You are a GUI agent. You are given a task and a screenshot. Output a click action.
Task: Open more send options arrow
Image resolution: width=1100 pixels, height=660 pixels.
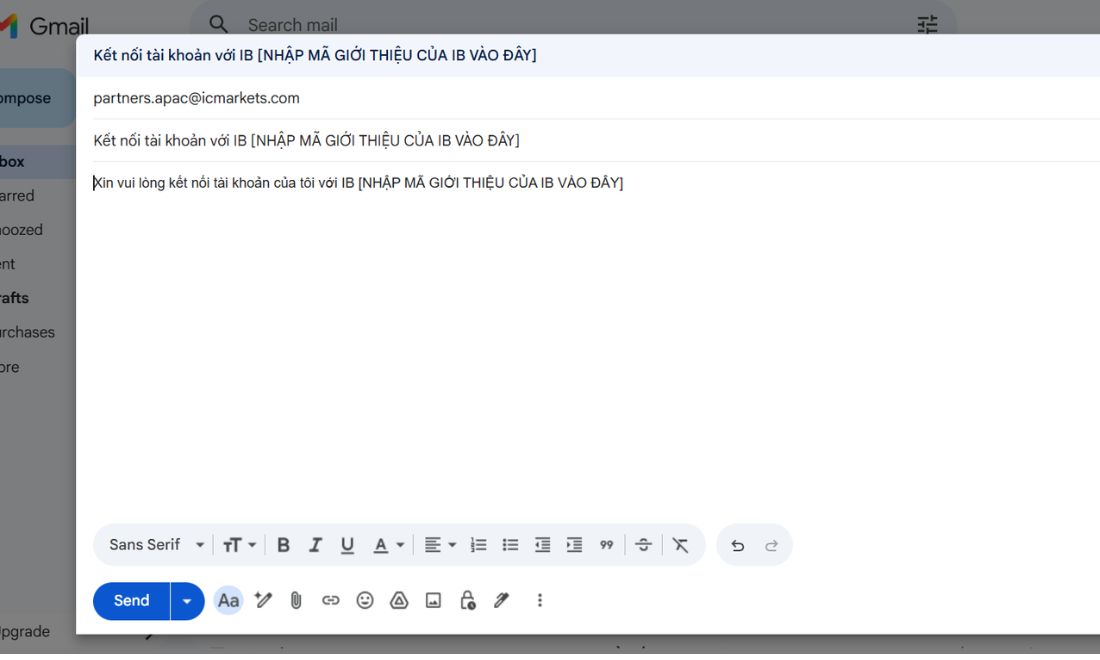(187, 601)
